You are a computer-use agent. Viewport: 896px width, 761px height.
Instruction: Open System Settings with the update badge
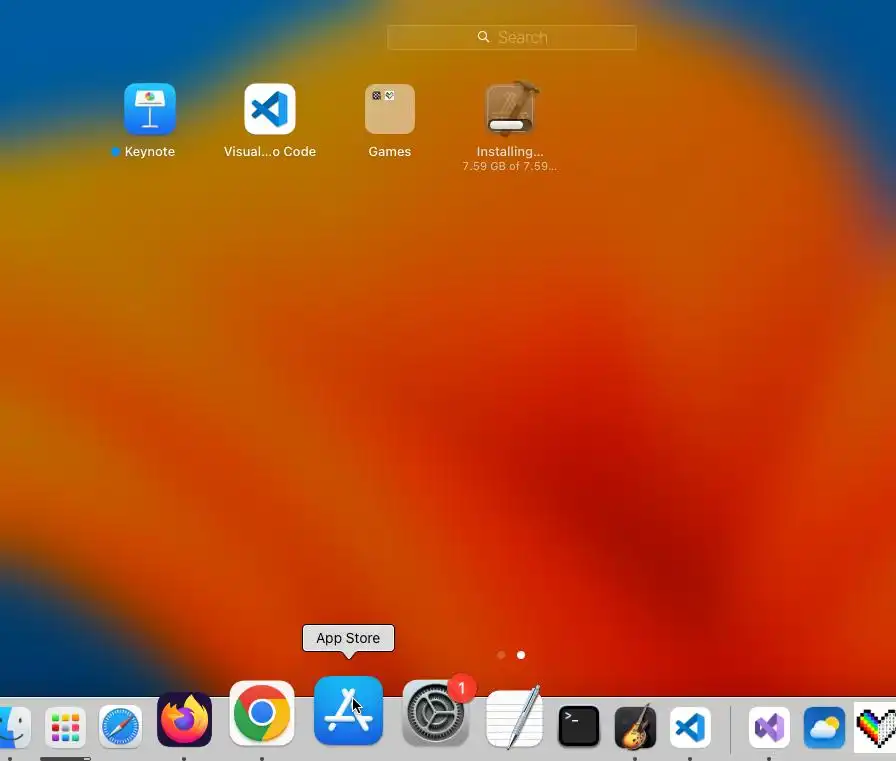(x=435, y=713)
